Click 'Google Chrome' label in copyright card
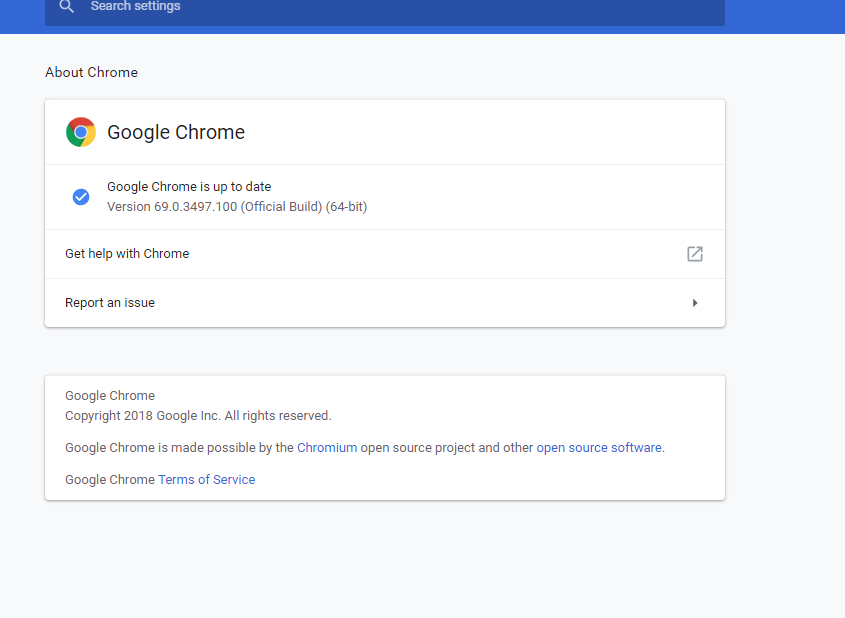Viewport: 845px width, 618px height. 110,395
